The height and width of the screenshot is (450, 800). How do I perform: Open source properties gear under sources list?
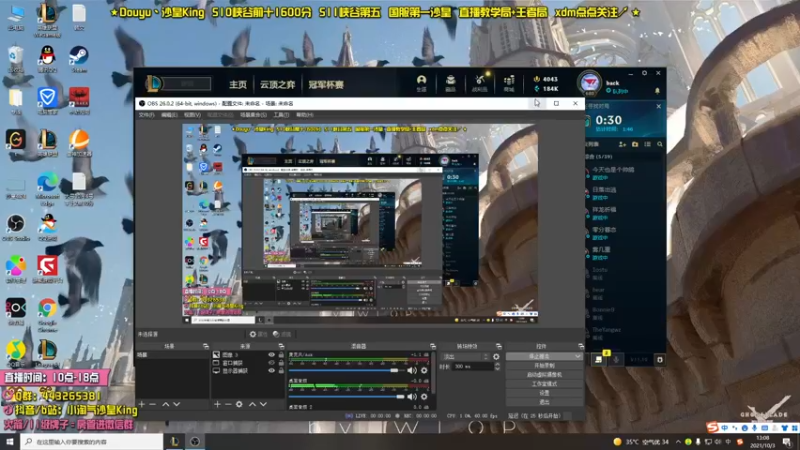[239, 404]
